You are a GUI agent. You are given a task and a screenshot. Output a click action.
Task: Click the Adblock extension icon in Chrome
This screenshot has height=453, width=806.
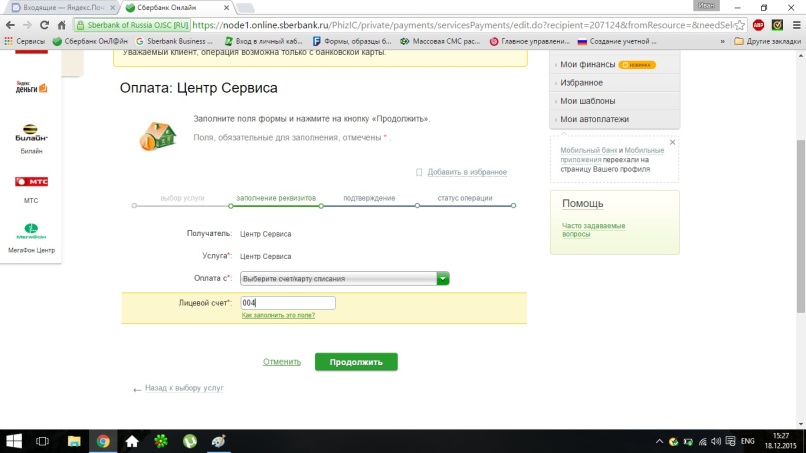(x=759, y=23)
